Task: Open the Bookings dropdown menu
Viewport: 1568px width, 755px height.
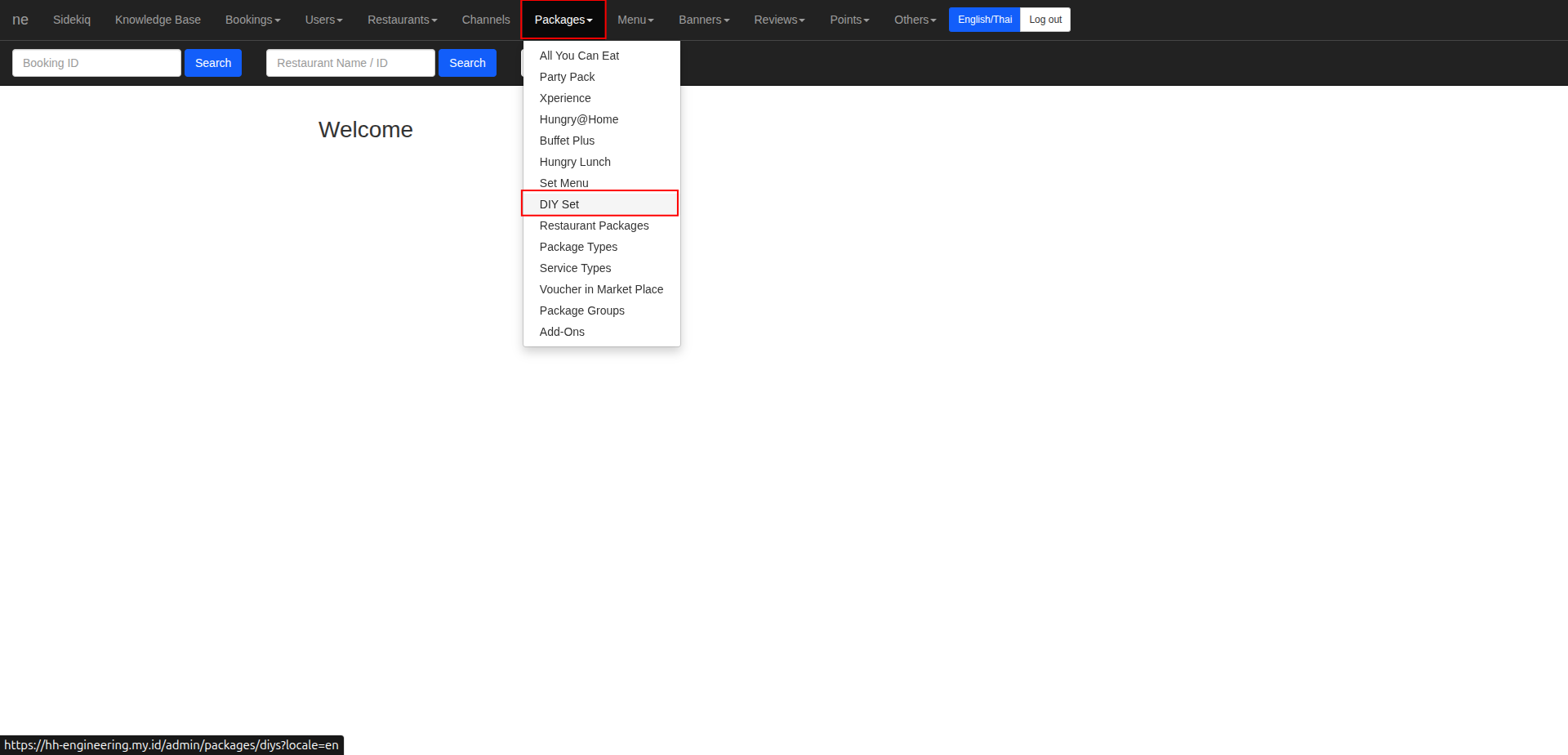Action: point(252,20)
